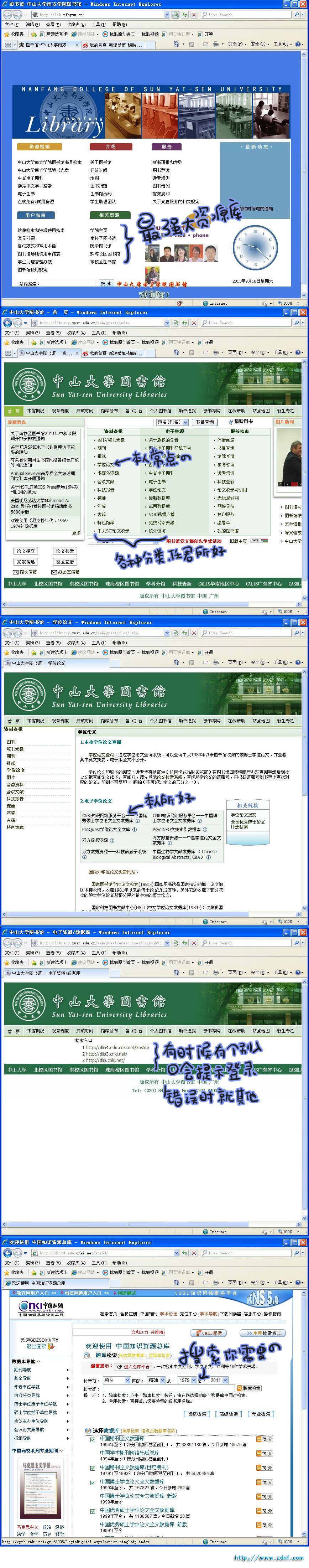Click Home icon in Nanfang College window command bar
The width and height of the screenshot is (309, 1568).
[x=176, y=45]
